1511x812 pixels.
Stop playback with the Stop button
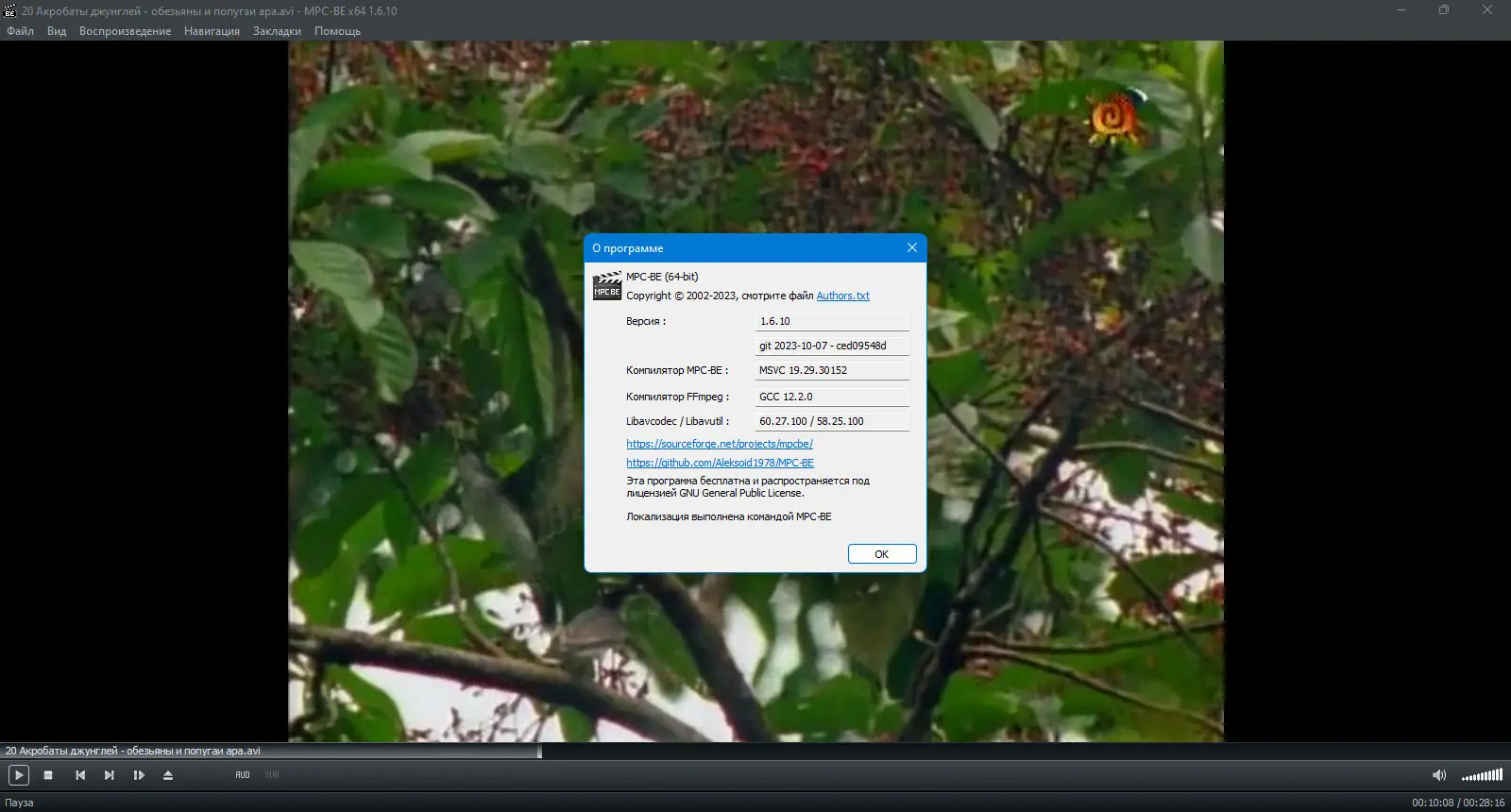(x=48, y=775)
